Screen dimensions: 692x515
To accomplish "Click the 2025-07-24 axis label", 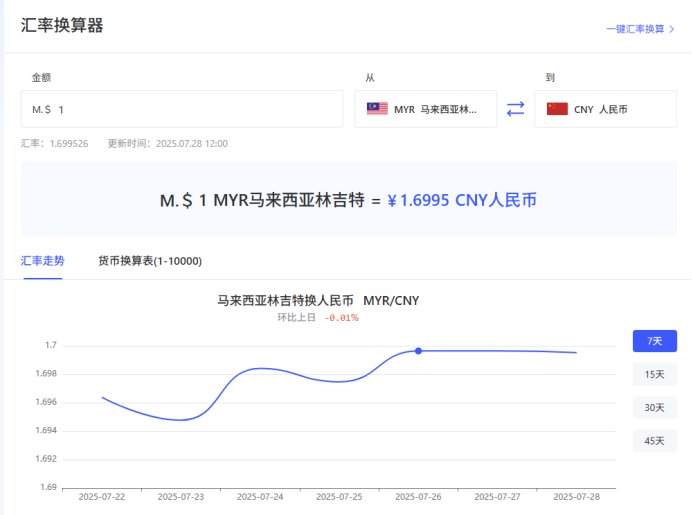I will click(x=260, y=497).
